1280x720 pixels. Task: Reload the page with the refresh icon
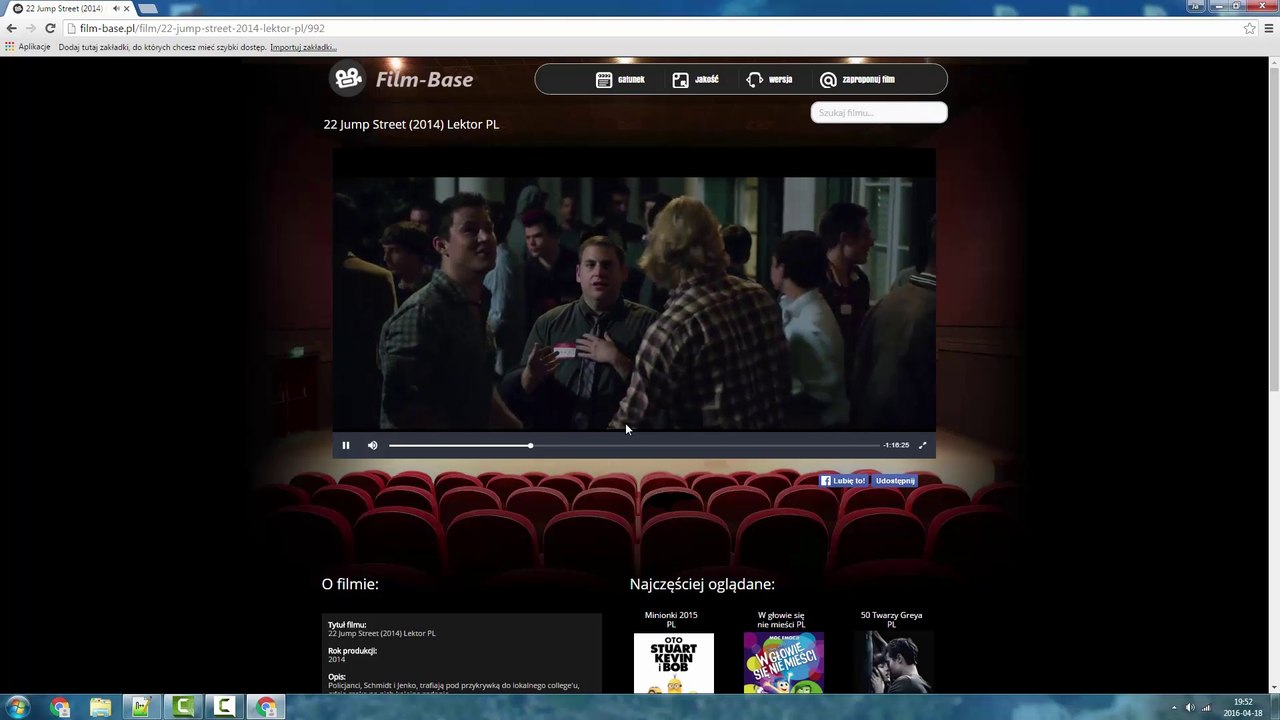(x=50, y=28)
